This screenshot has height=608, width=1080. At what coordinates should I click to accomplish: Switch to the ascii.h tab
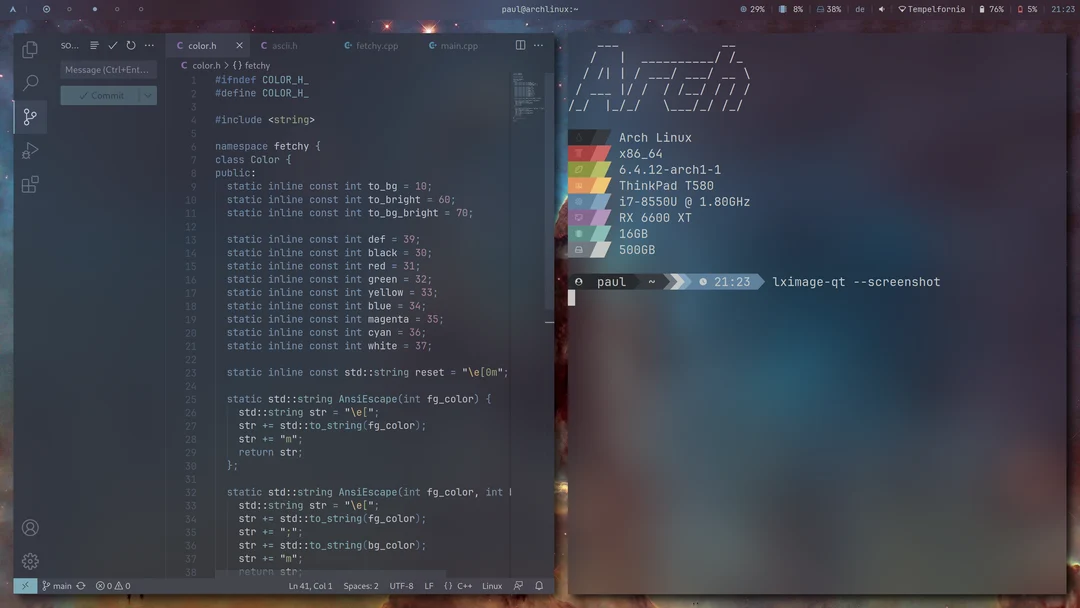283,45
